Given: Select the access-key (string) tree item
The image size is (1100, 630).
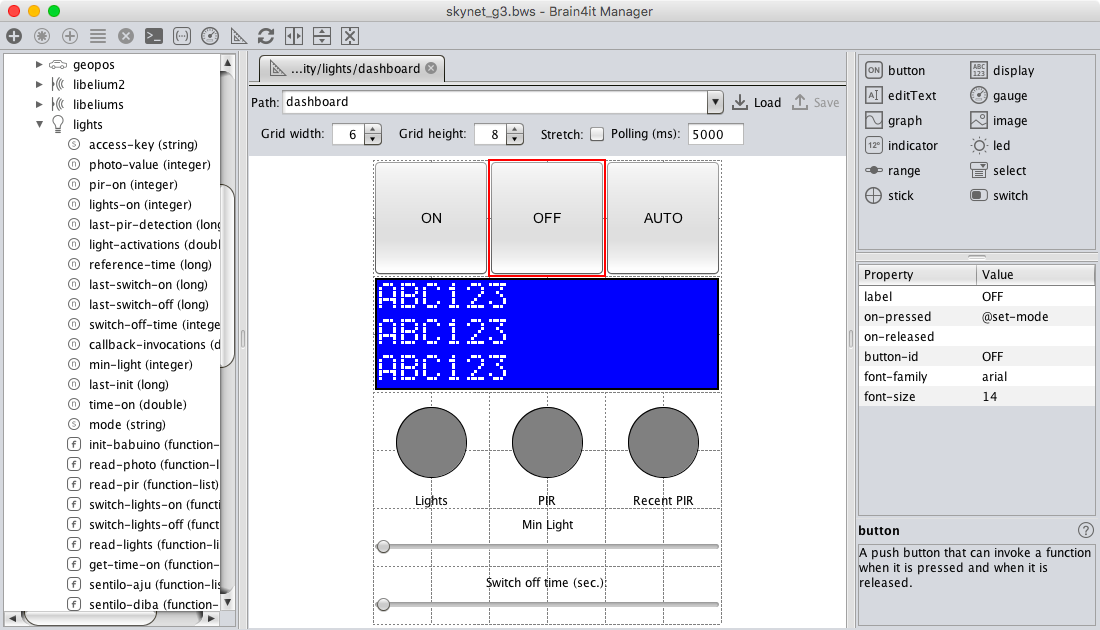Looking at the screenshot, I should pyautogui.click(x=133, y=145).
